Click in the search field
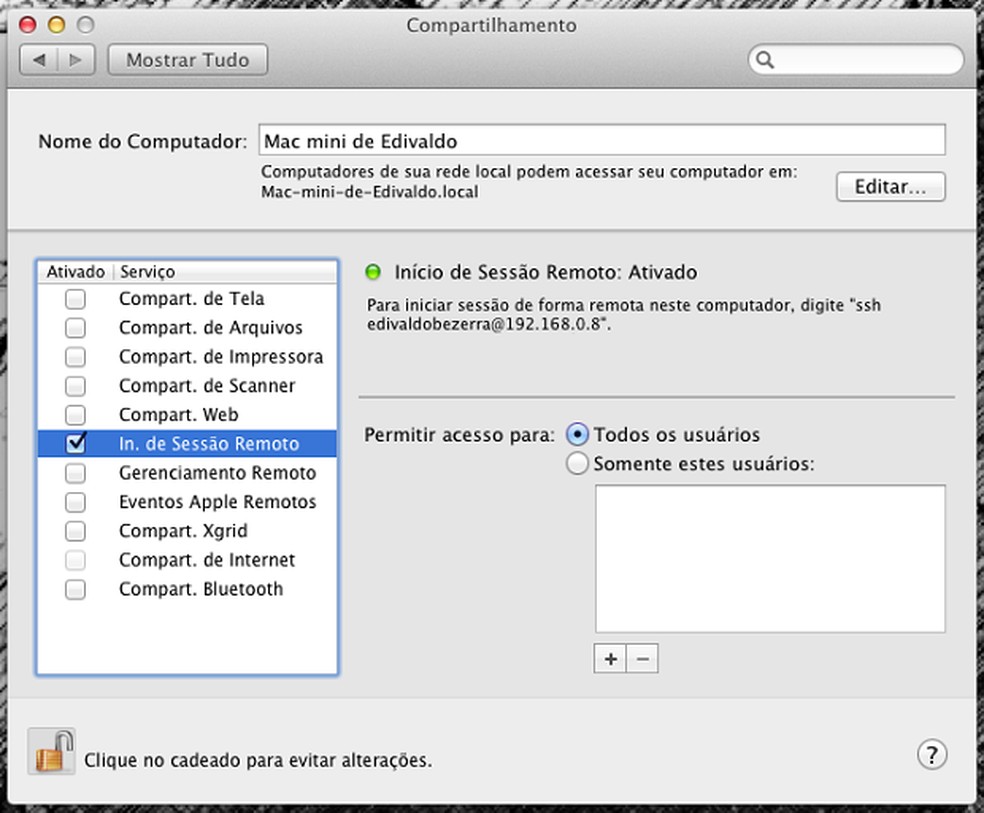 [x=856, y=60]
